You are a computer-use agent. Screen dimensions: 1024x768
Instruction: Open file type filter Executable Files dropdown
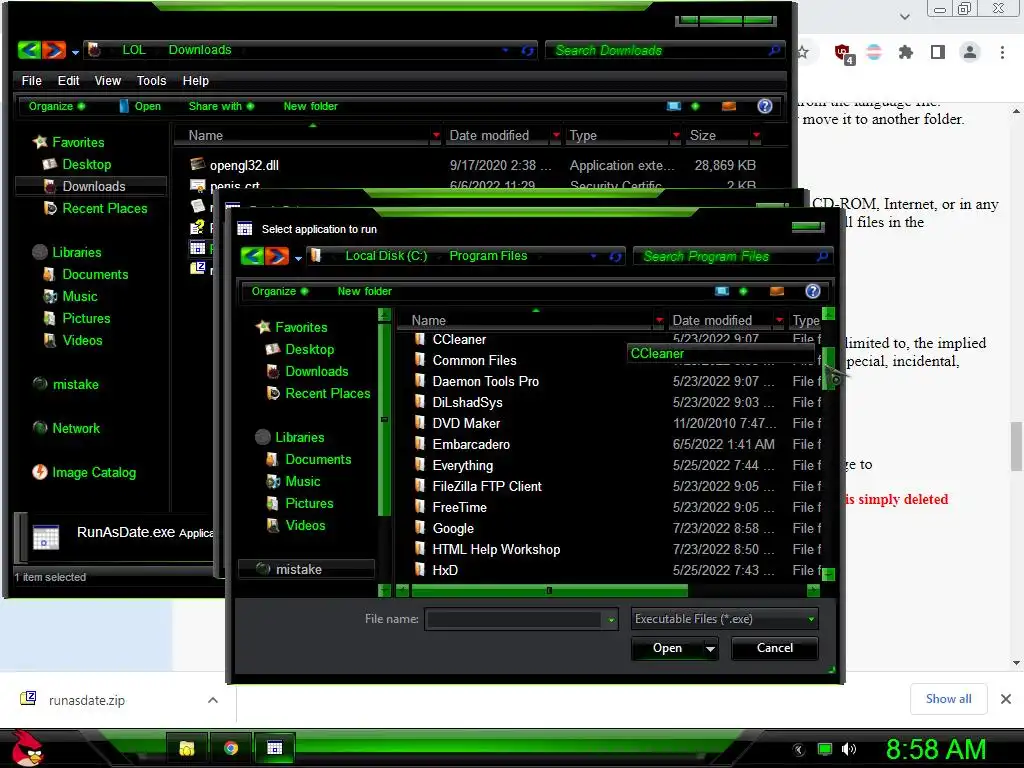[x=724, y=618]
